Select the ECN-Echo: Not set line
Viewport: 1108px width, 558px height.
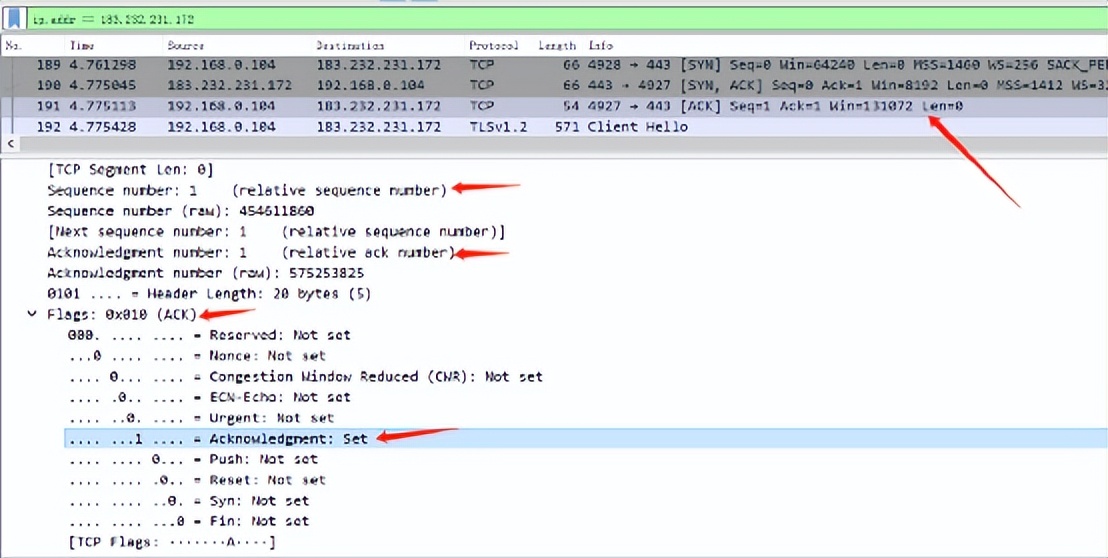pyautogui.click(x=209, y=398)
